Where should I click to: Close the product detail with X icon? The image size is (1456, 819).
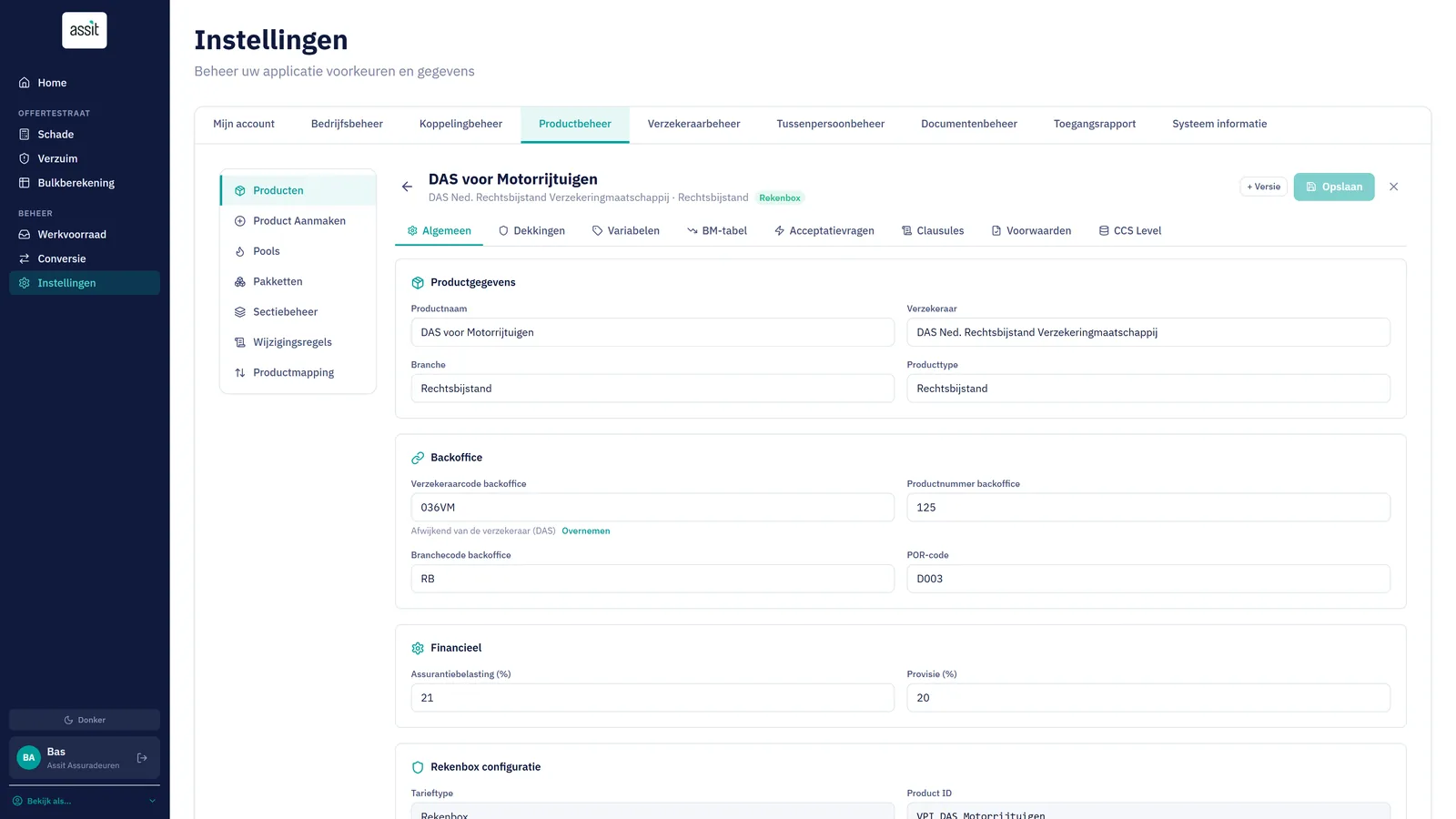pos(1393,187)
